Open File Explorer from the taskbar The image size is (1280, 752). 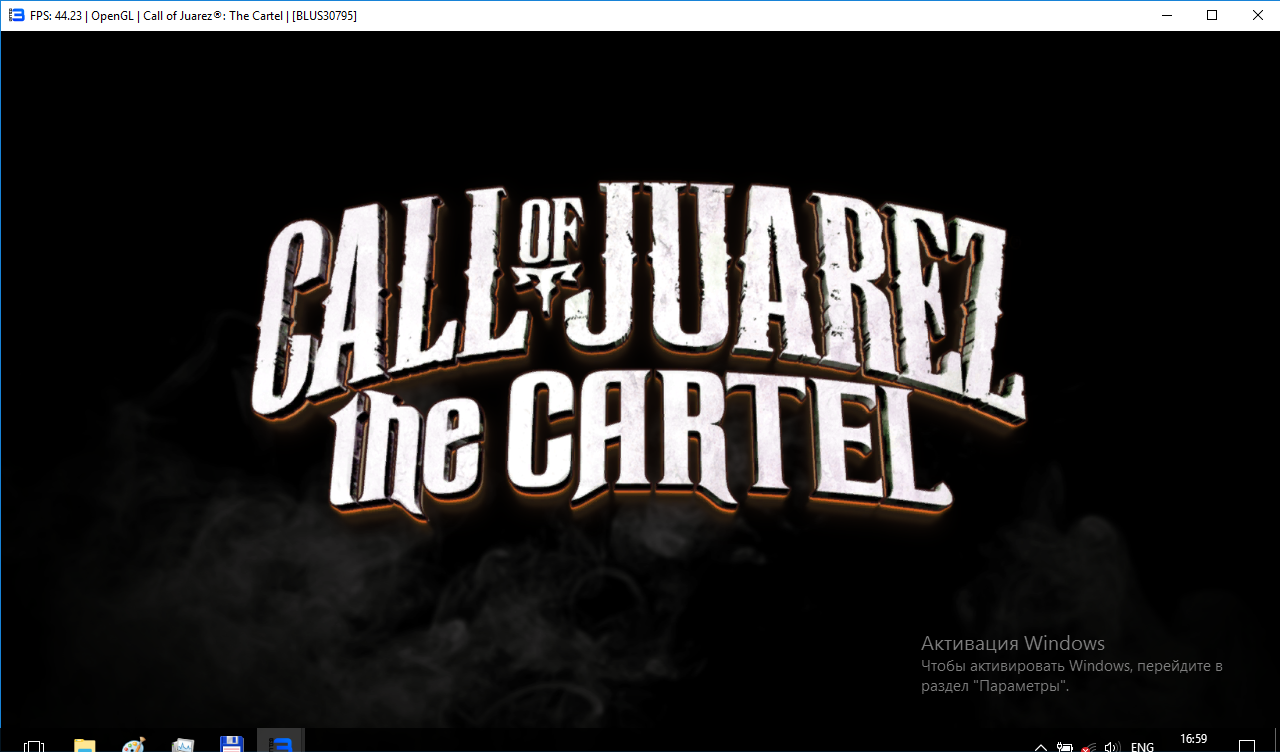[x=85, y=745]
